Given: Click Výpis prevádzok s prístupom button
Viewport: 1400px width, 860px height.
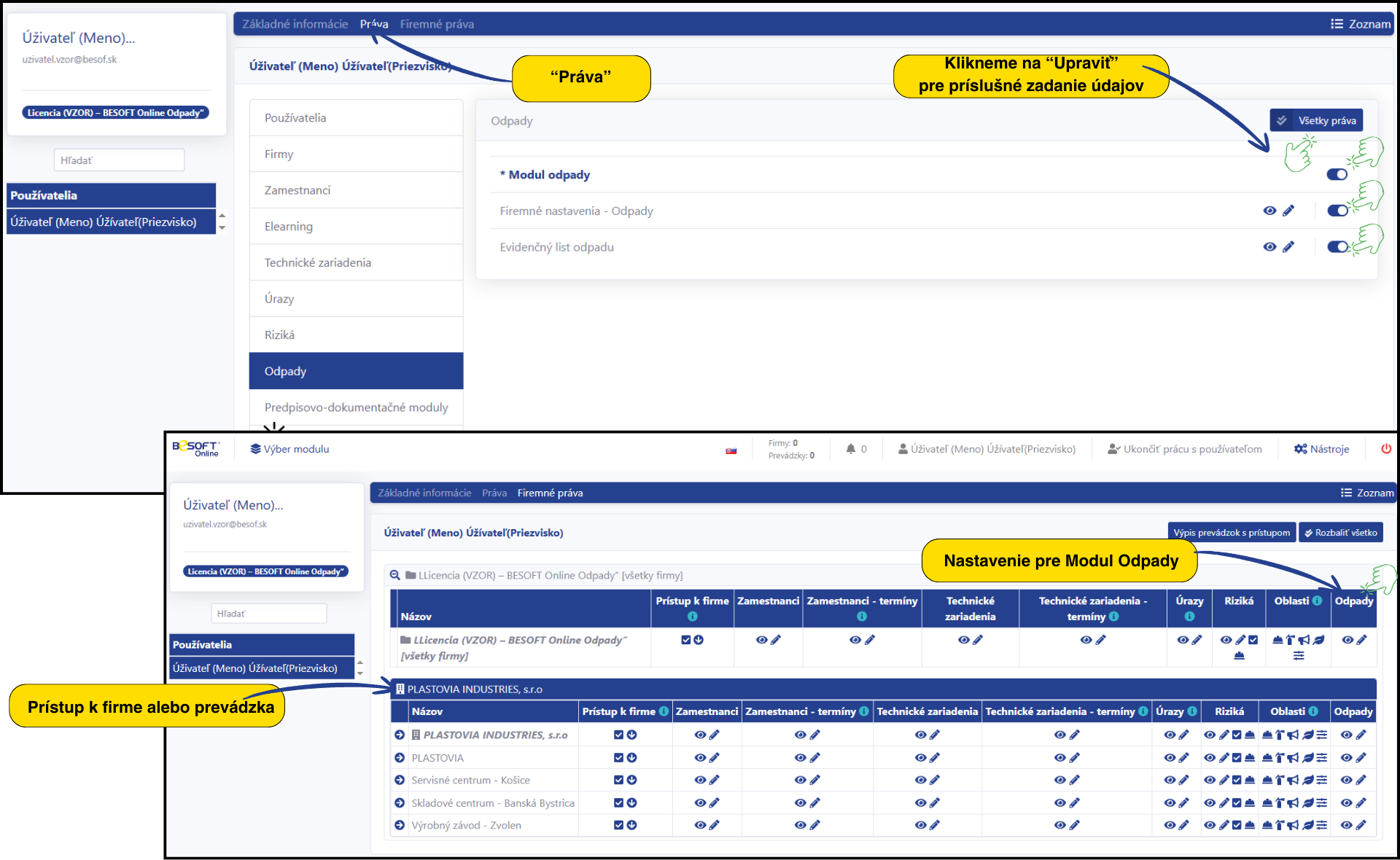Looking at the screenshot, I should [1231, 533].
